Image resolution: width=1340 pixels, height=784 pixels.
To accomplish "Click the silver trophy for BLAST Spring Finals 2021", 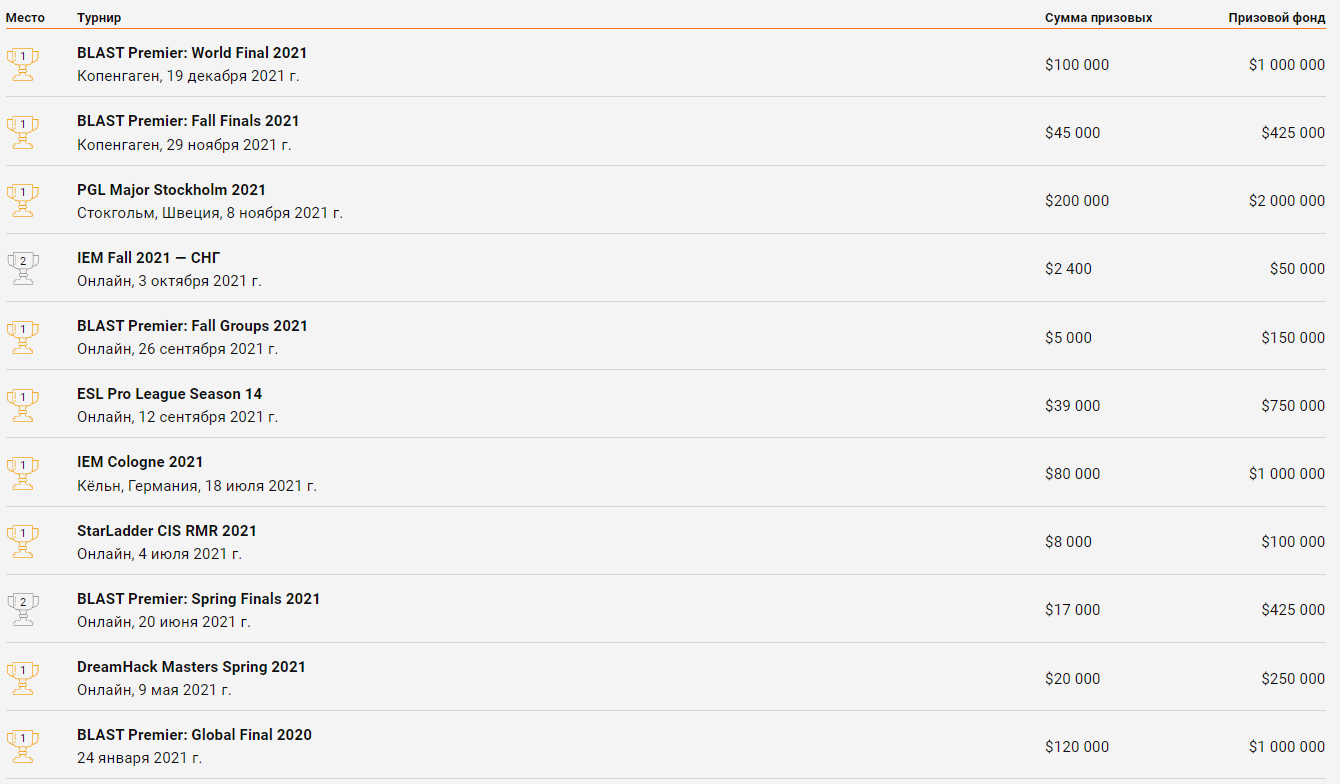I will pos(22,610).
